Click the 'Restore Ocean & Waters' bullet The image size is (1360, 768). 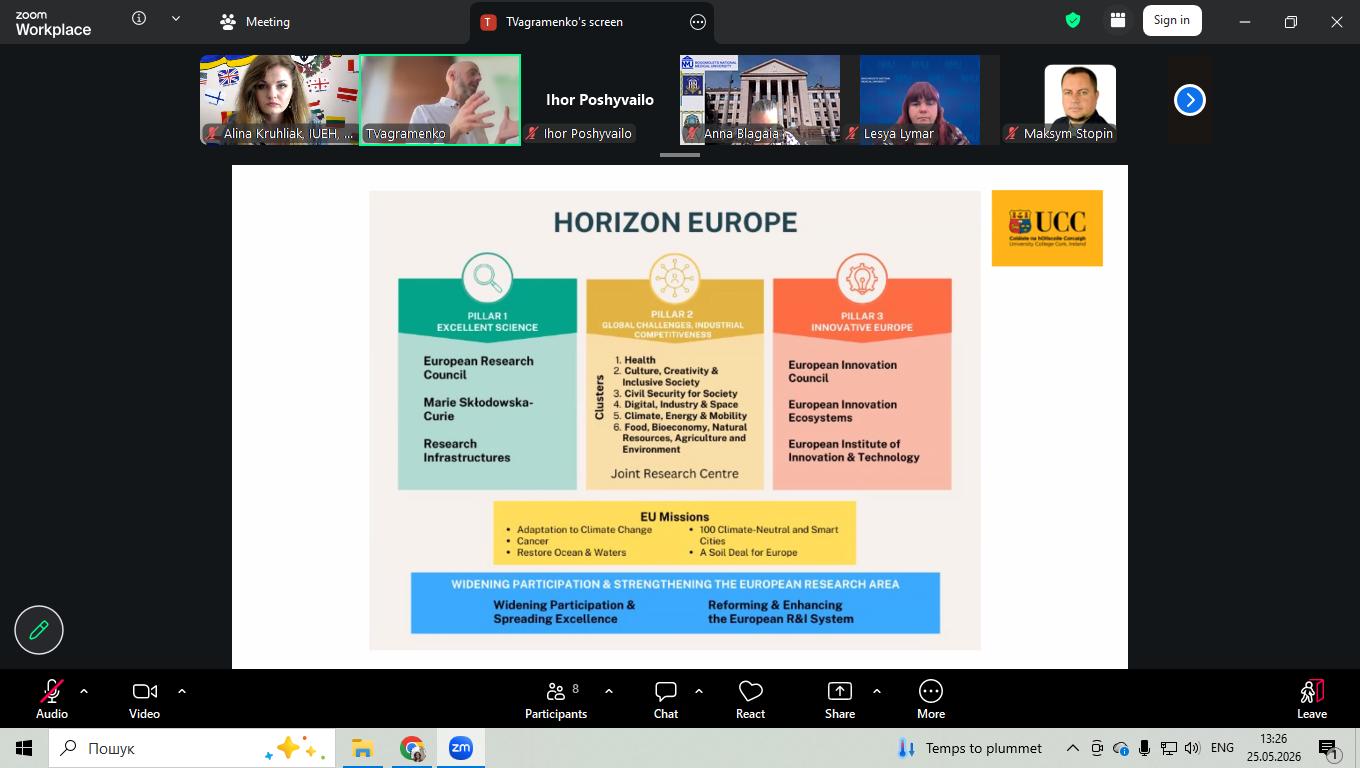pos(571,553)
